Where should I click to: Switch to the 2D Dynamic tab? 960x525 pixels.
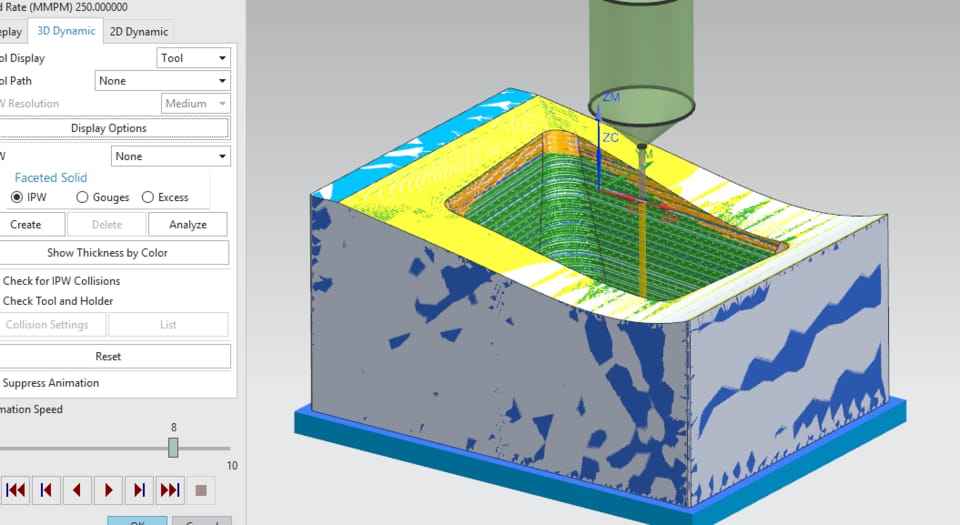139,31
